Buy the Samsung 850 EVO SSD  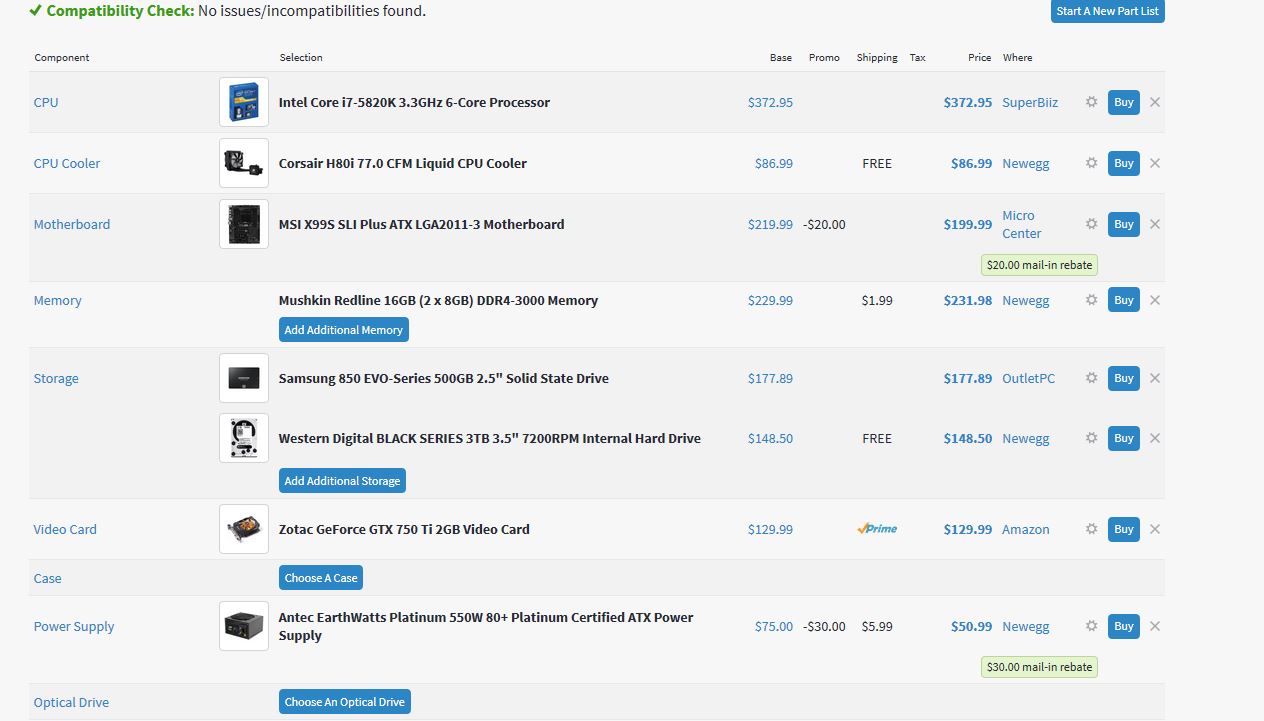(x=1124, y=378)
